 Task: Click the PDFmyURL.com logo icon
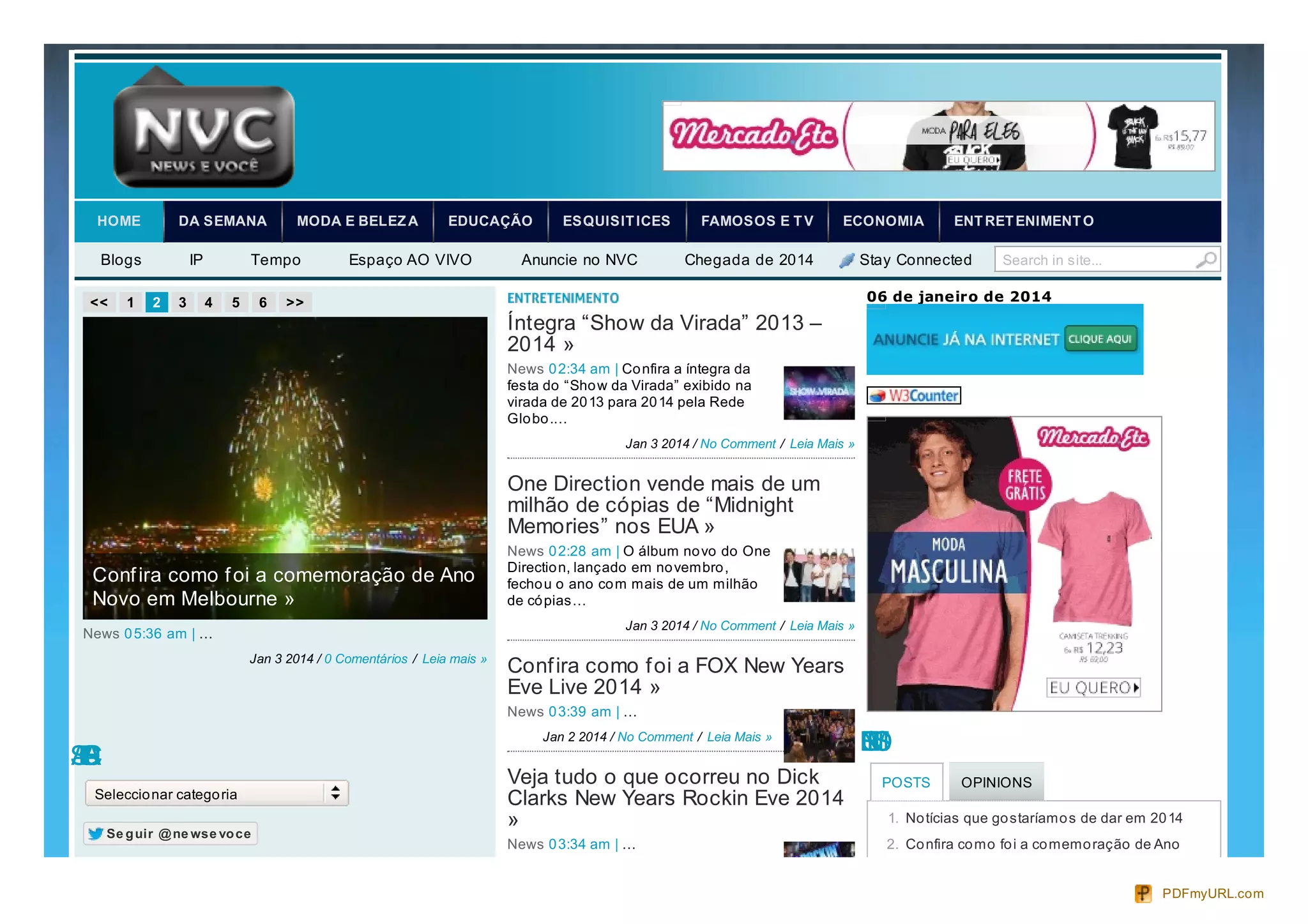point(1143,893)
